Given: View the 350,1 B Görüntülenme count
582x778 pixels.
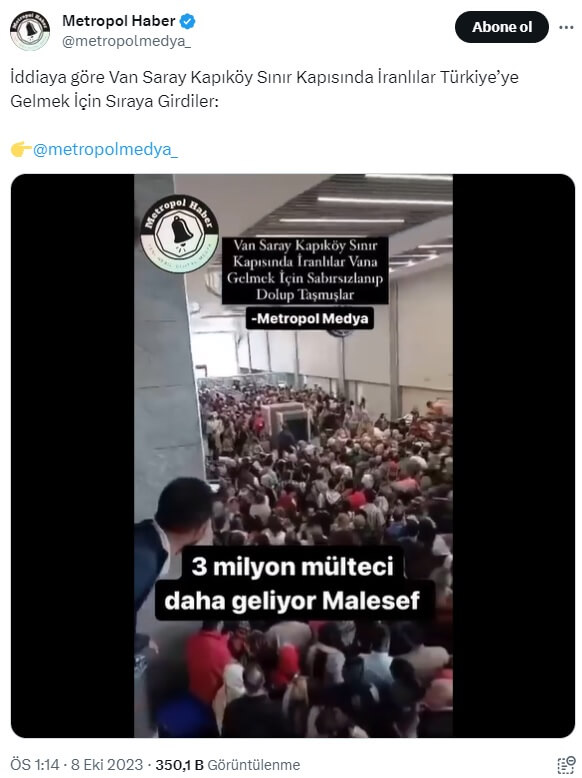Looking at the screenshot, I should pyautogui.click(x=228, y=765).
